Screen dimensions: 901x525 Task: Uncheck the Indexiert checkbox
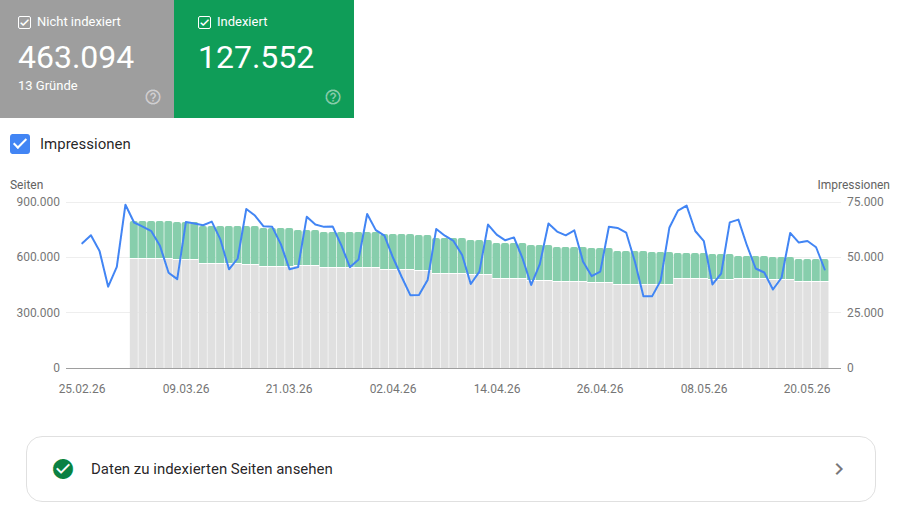204,22
